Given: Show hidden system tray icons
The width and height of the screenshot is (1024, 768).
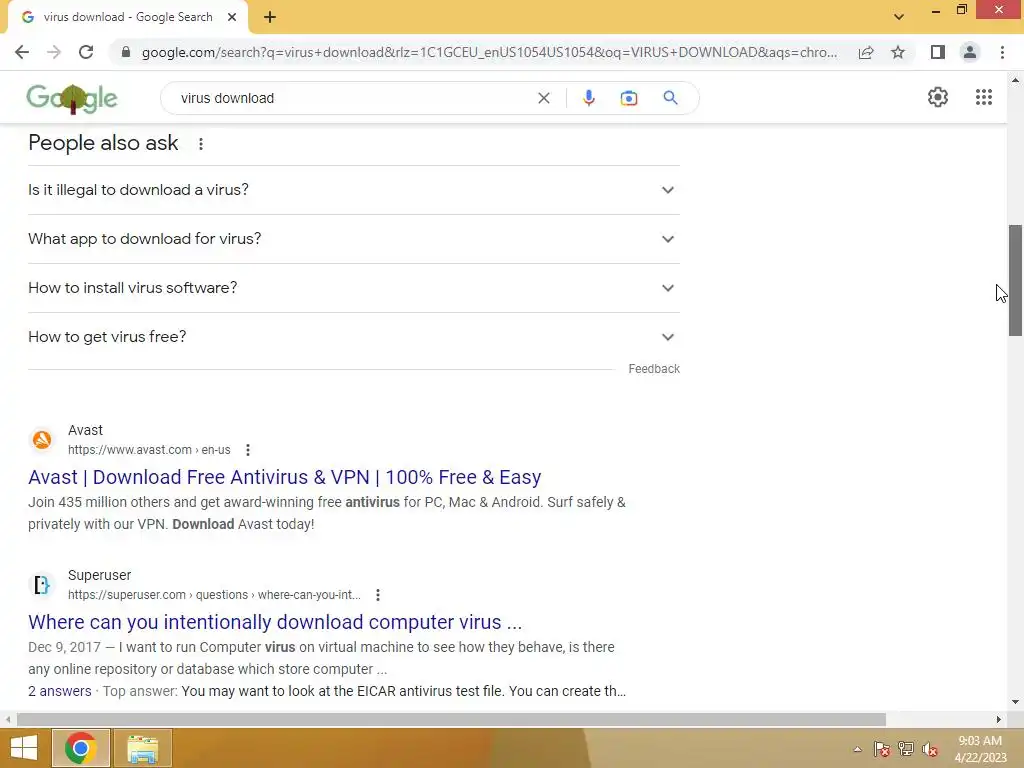Looking at the screenshot, I should [857, 750].
